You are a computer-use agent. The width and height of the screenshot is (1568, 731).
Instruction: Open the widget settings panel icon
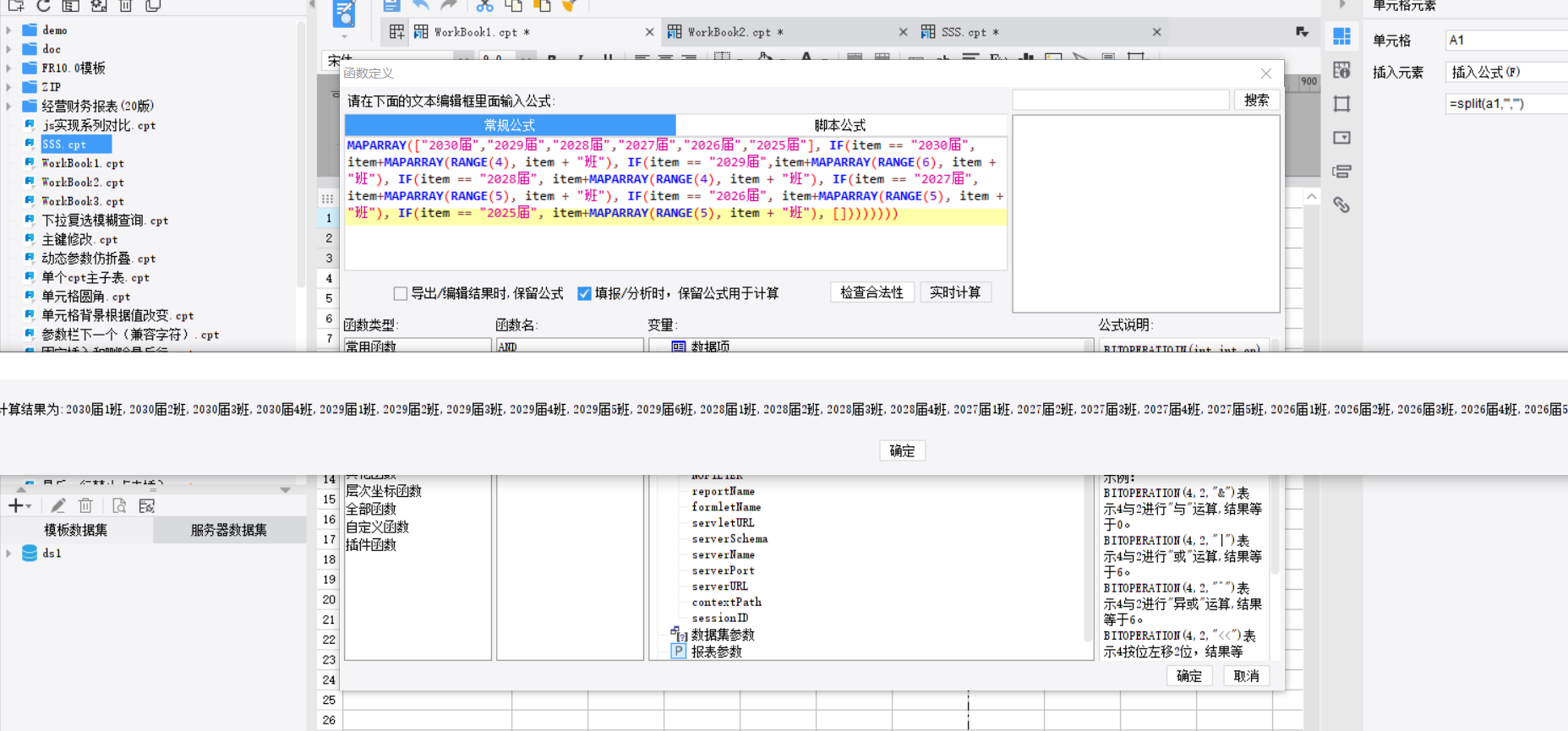pos(1341,138)
